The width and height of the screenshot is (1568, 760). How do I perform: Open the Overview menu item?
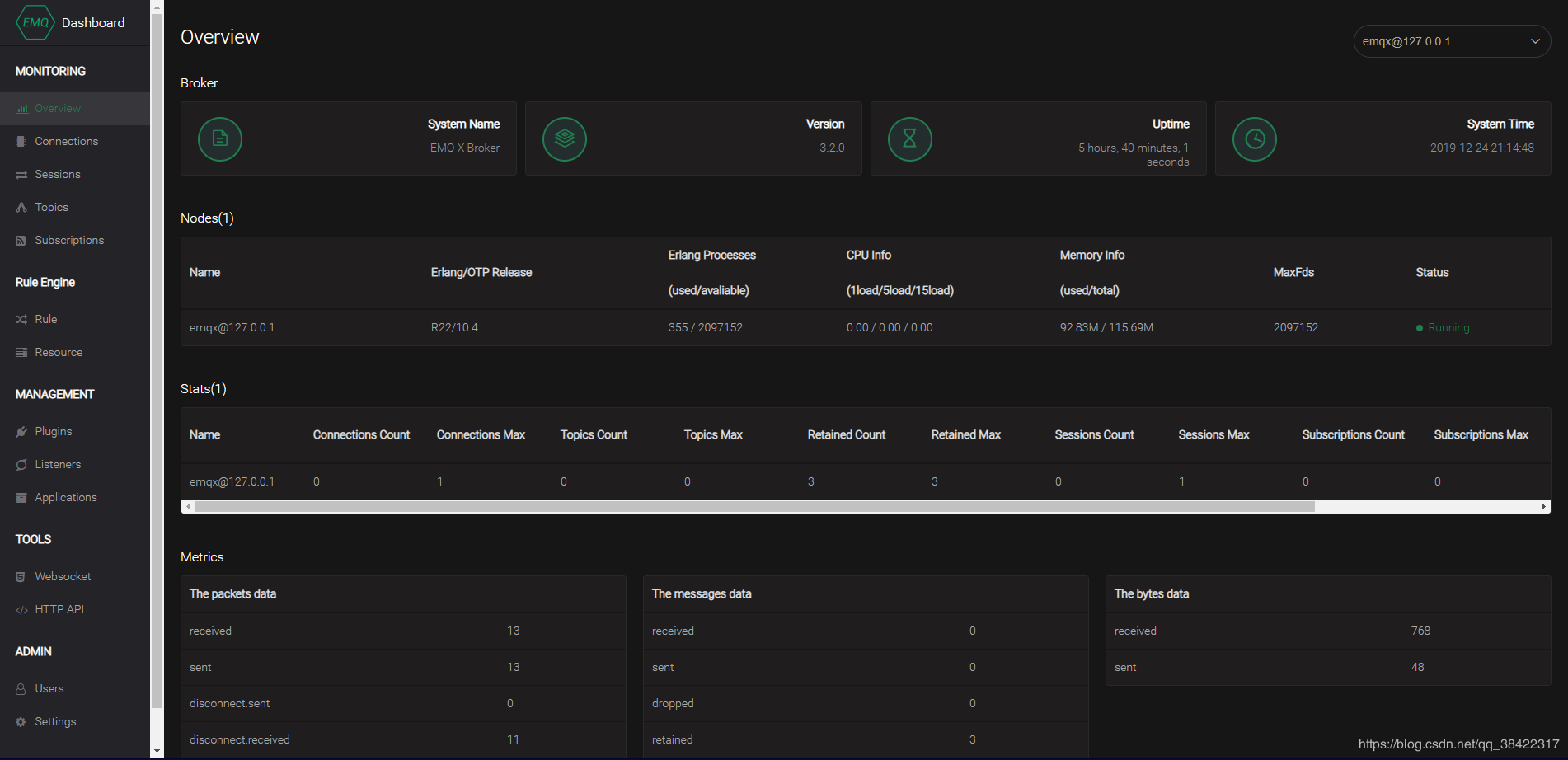tap(75, 108)
